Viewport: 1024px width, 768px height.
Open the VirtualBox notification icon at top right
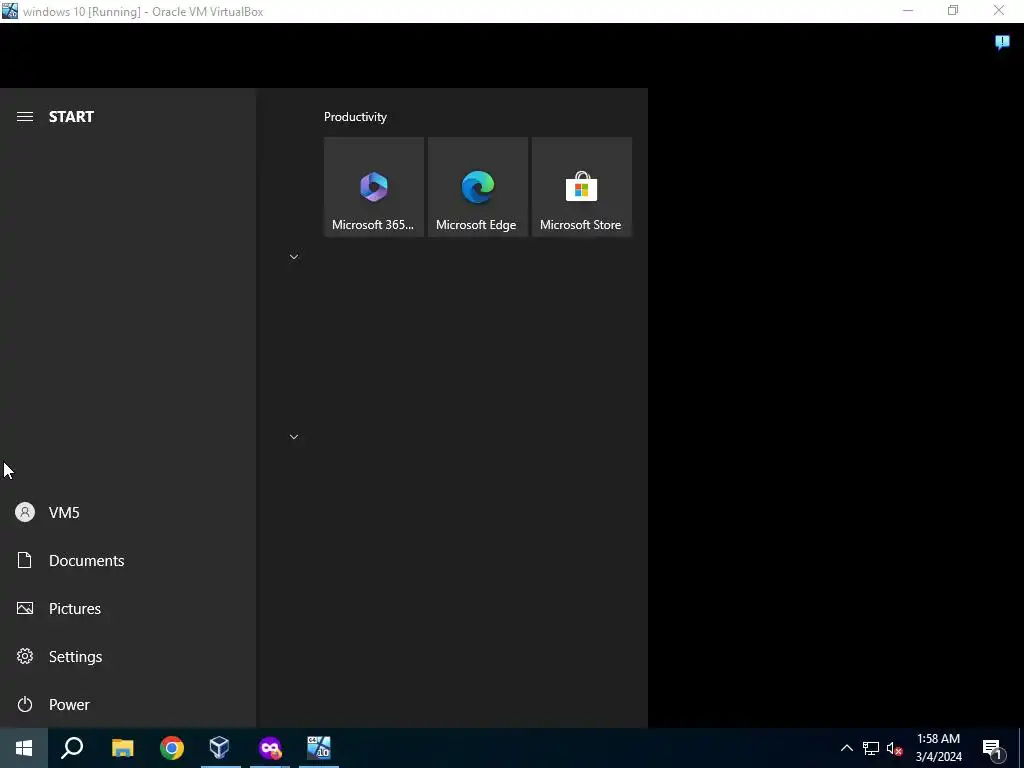pyautogui.click(x=1002, y=42)
